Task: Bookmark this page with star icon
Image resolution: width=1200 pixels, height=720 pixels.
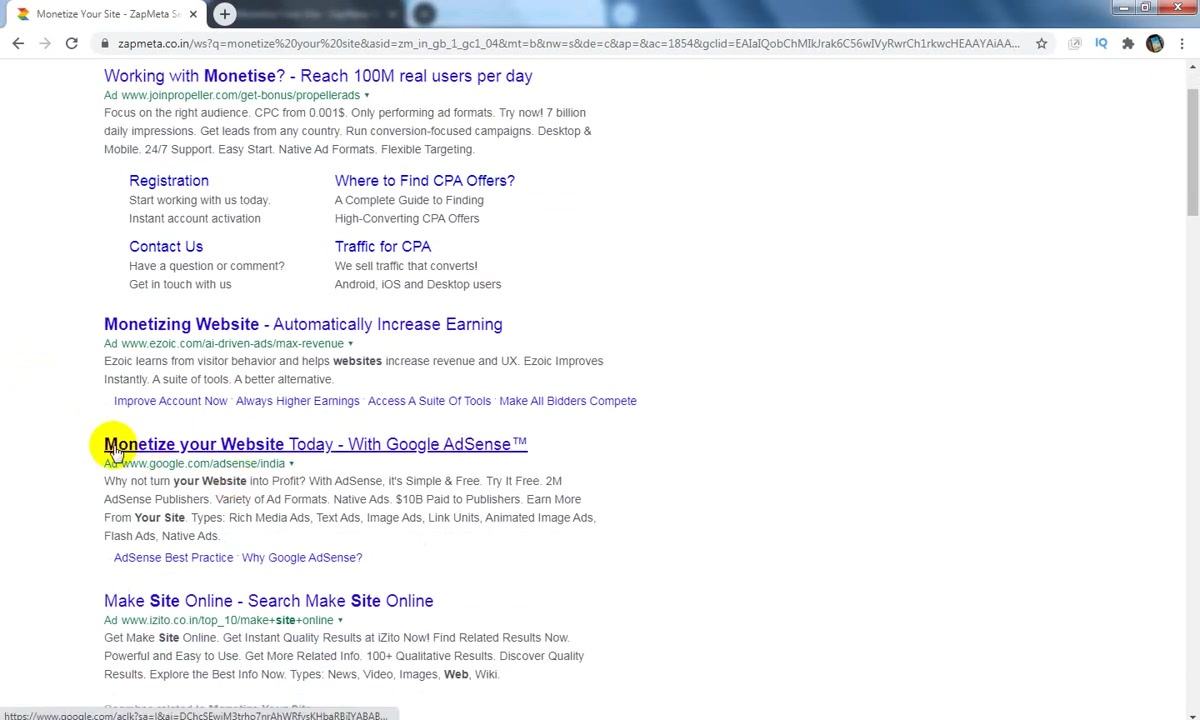Action: (1041, 43)
